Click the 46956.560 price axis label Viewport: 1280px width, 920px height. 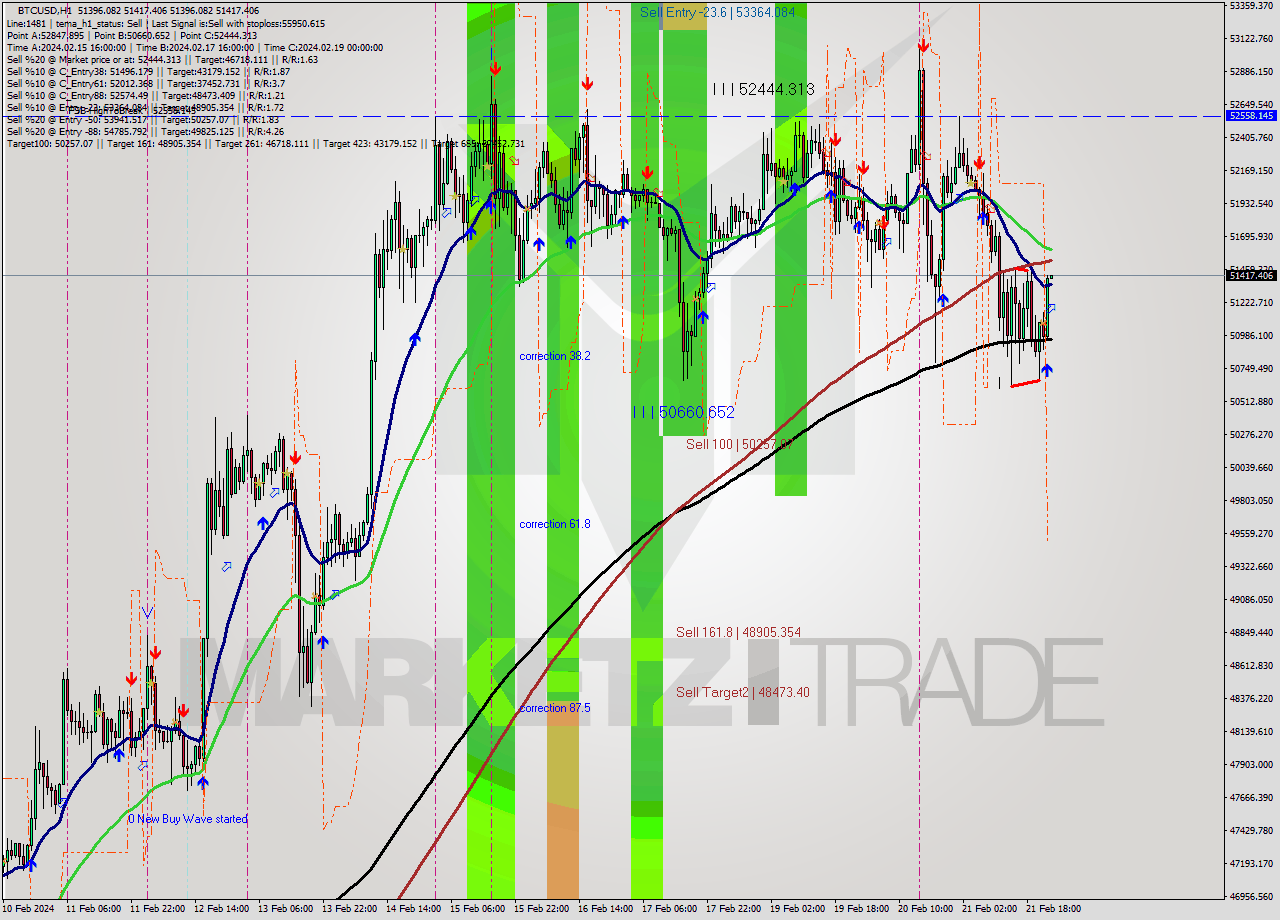click(1251, 897)
